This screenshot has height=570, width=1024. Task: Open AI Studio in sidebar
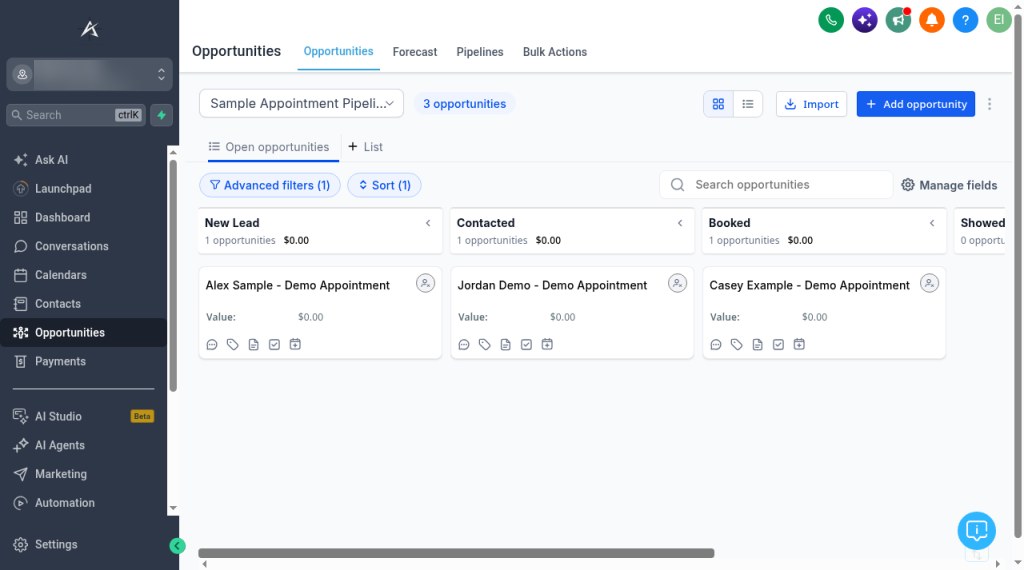click(x=84, y=416)
